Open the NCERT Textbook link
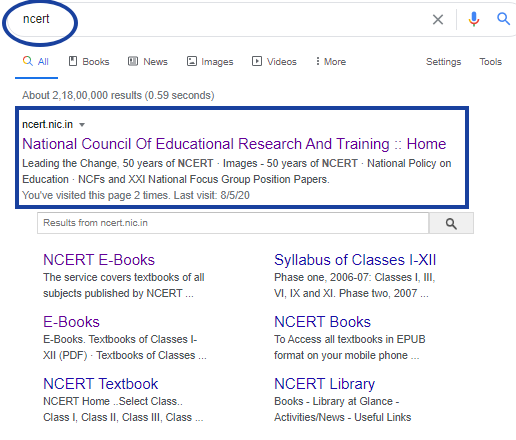This screenshot has width=516, height=440. pyautogui.click(x=101, y=384)
